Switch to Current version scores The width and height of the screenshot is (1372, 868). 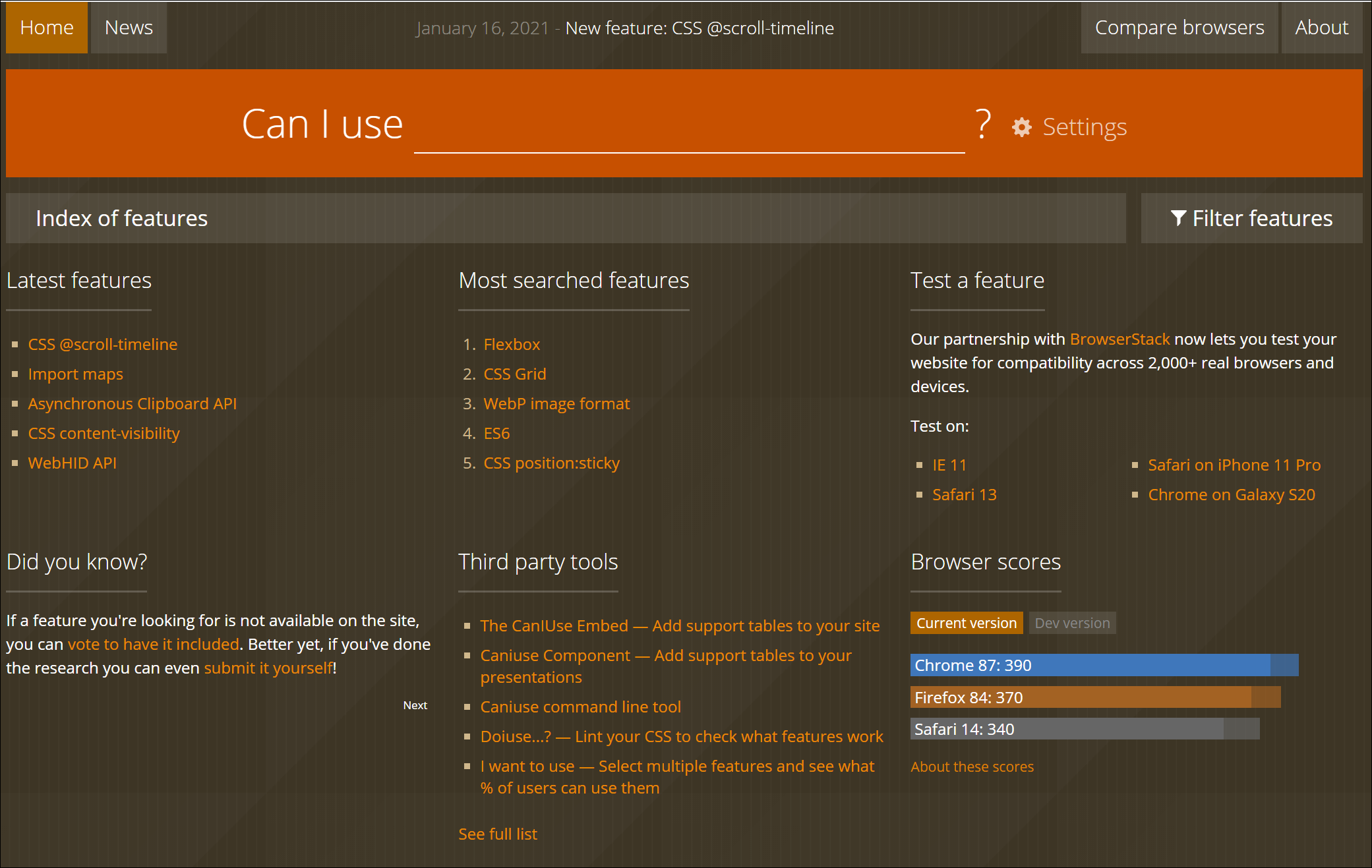(966, 623)
